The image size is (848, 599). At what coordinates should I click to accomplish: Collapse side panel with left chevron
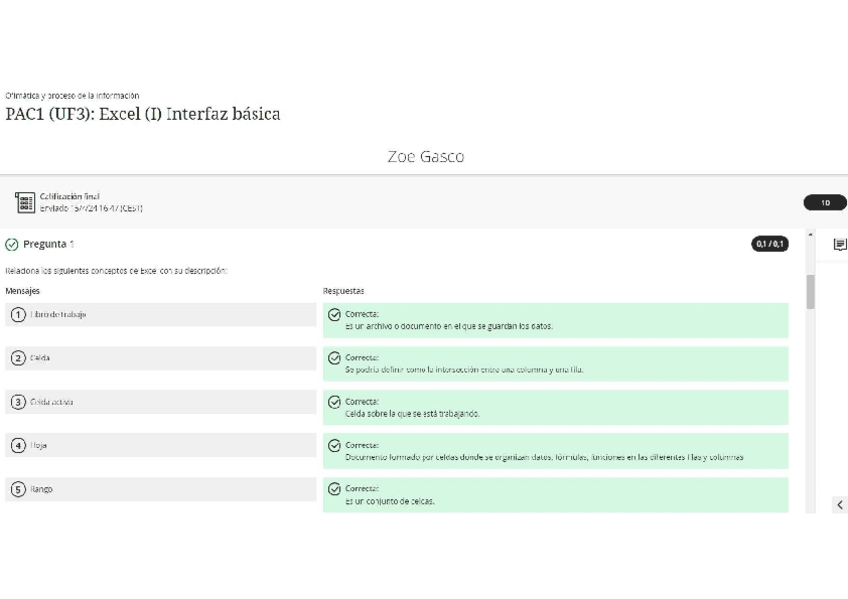coord(839,505)
